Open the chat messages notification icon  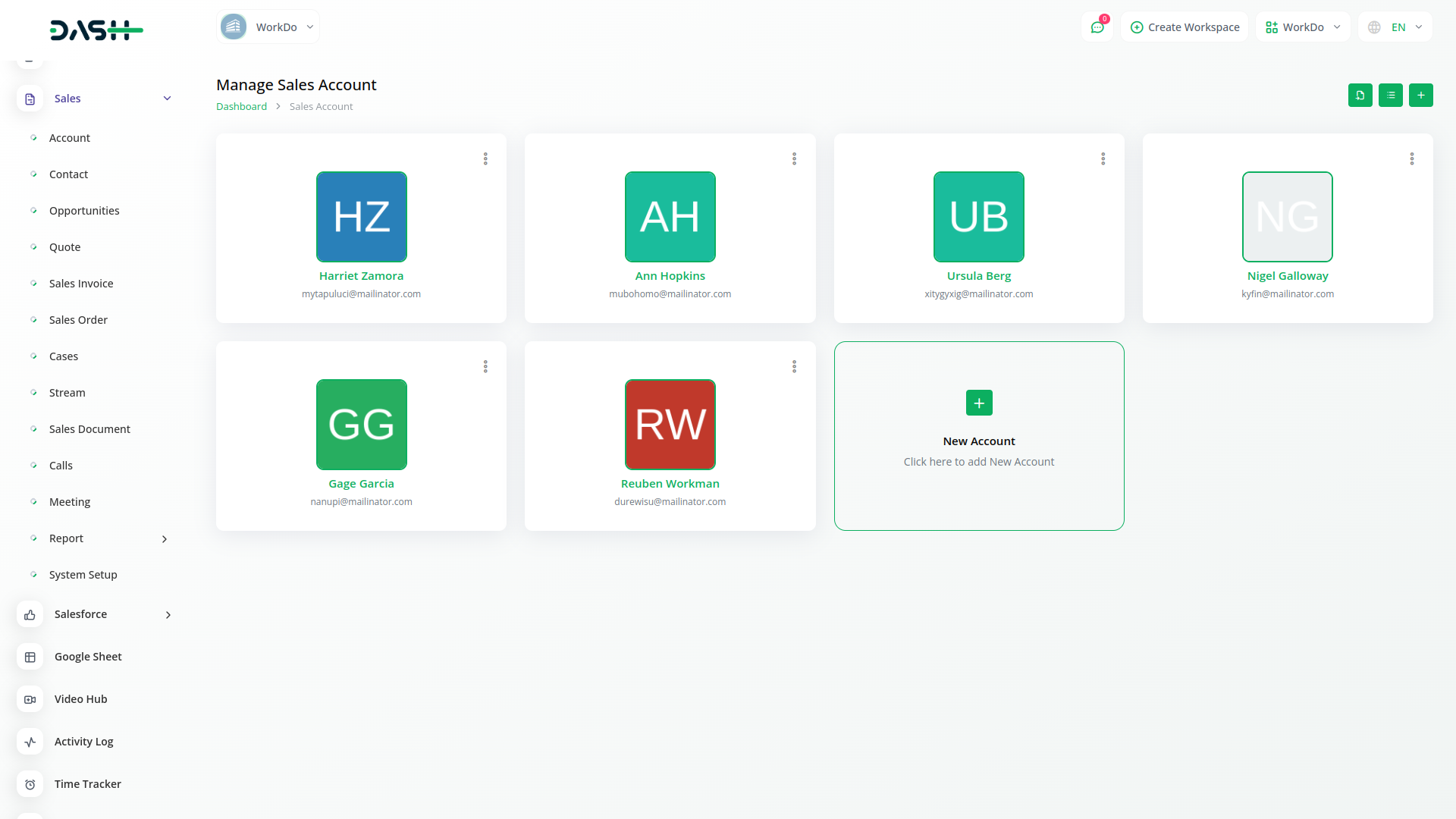pyautogui.click(x=1097, y=27)
